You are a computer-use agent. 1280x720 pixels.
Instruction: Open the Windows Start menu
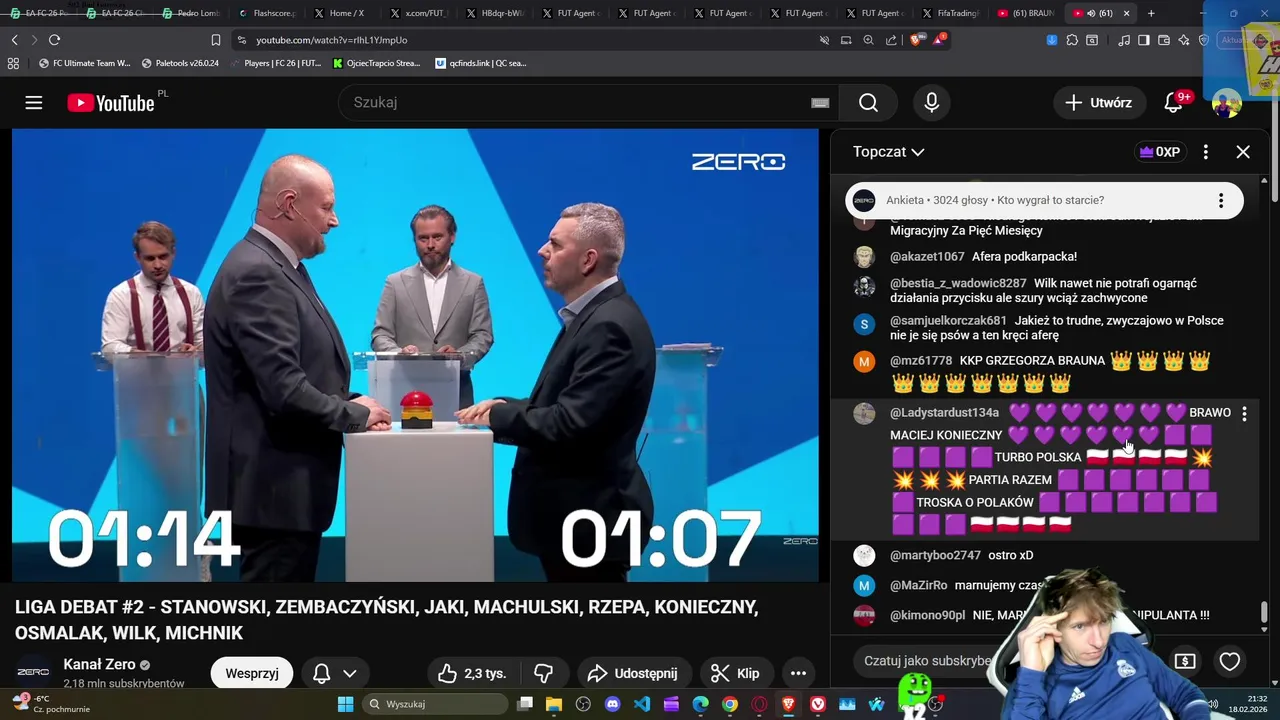[345, 704]
